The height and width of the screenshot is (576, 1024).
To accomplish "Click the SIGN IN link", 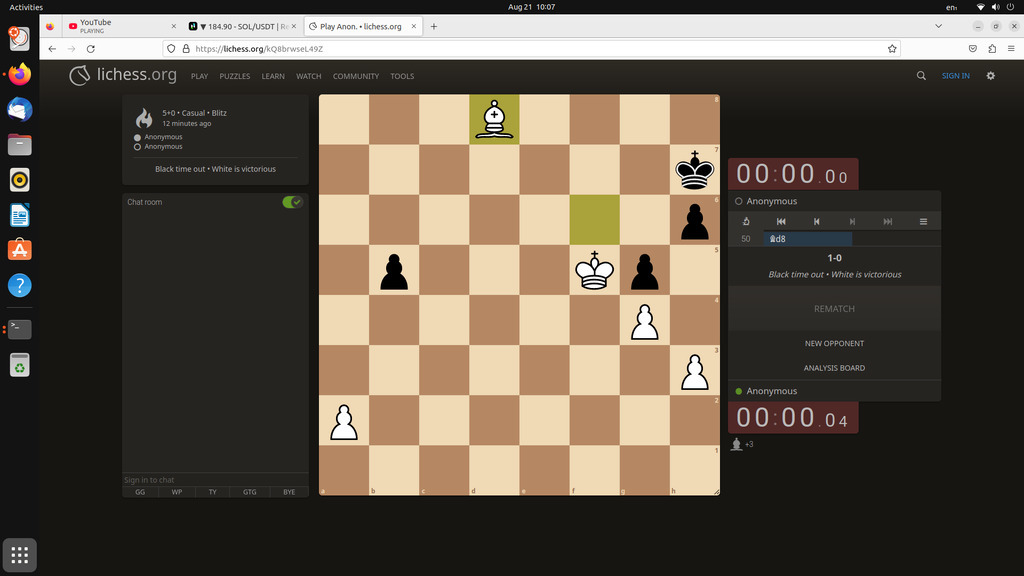I will click(955, 76).
